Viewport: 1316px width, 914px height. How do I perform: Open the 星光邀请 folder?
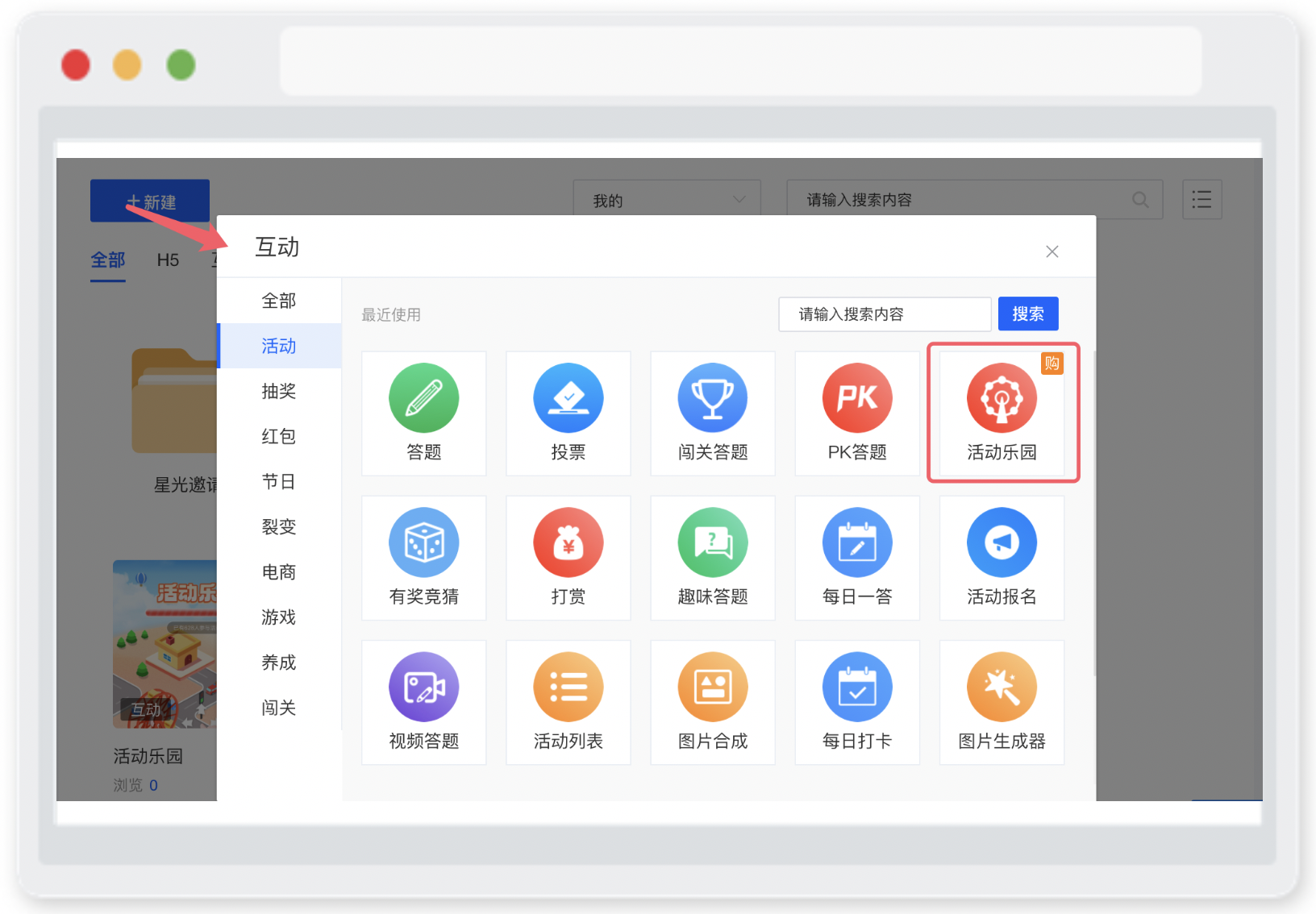[x=175, y=400]
